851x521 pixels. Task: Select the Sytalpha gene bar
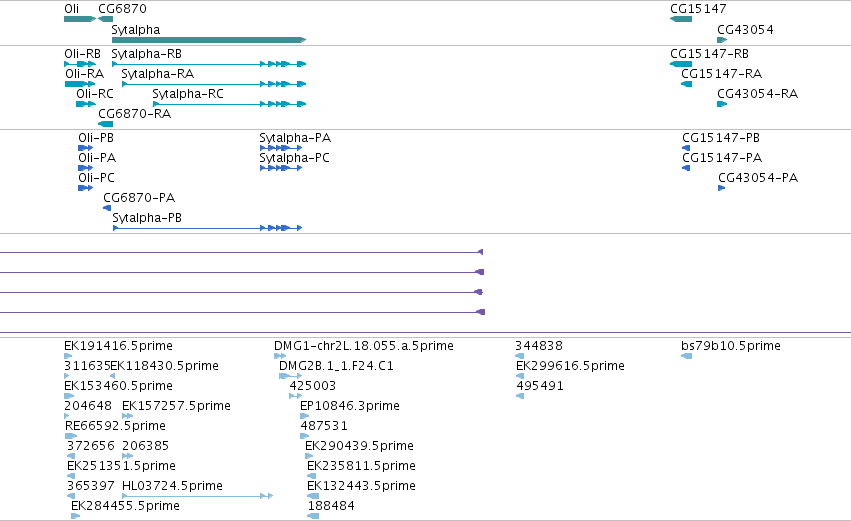pos(209,40)
